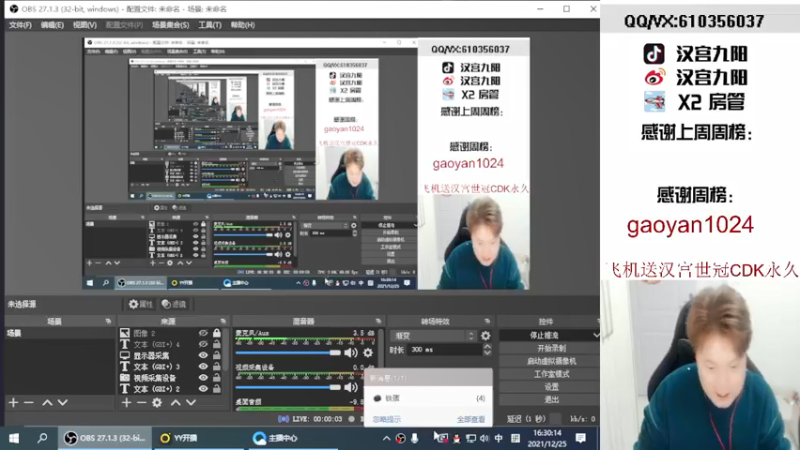
Task: Move source down in the sources list
Action: pyautogui.click(x=190, y=403)
